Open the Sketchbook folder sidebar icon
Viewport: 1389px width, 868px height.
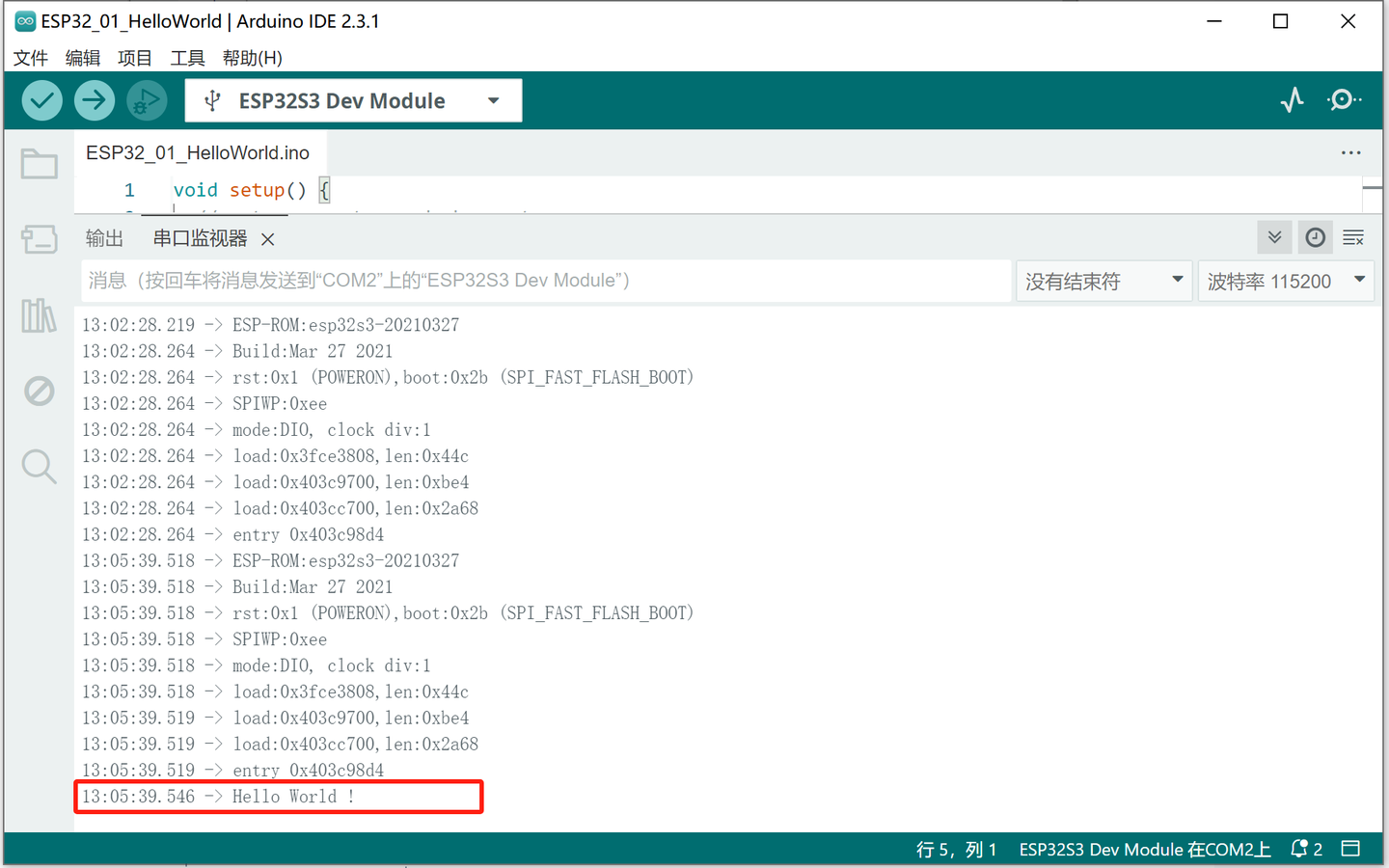pos(39,164)
